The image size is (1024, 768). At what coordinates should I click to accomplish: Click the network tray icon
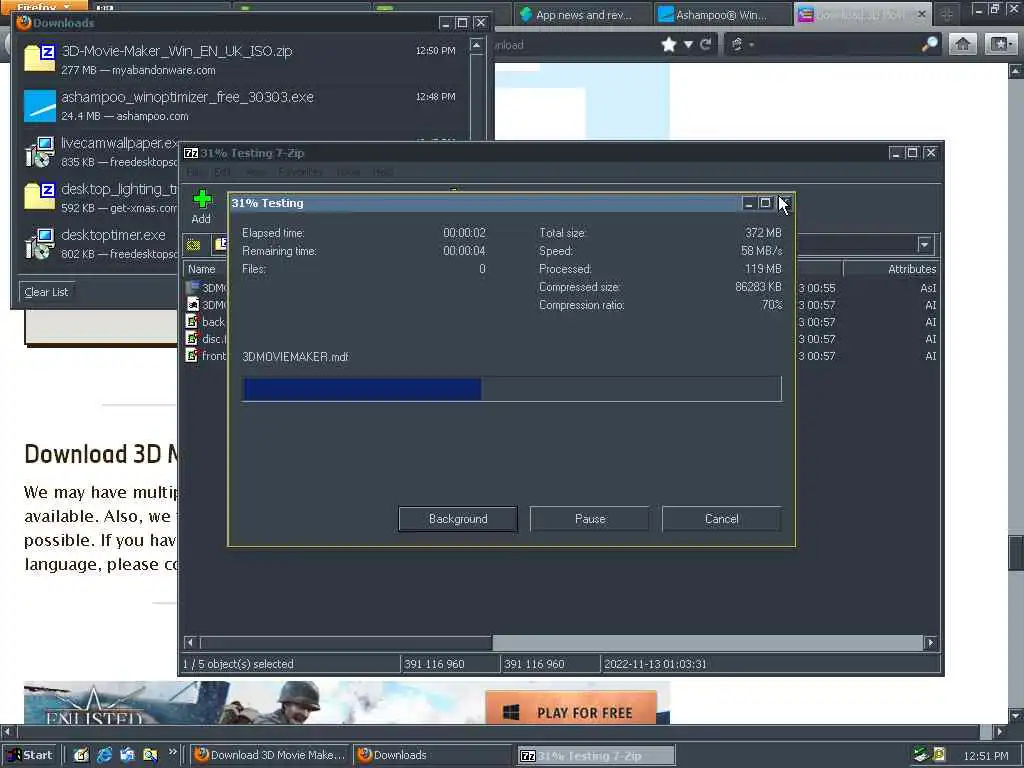[x=920, y=755]
